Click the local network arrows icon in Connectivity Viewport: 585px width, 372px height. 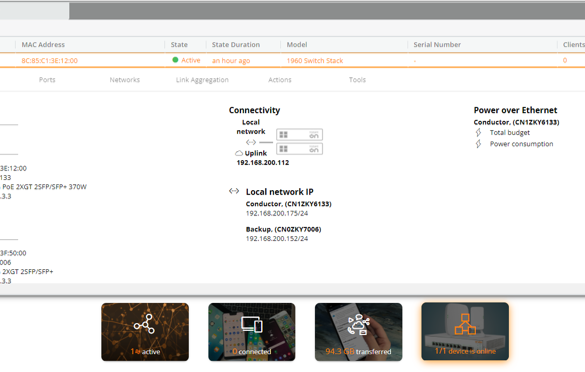click(251, 142)
